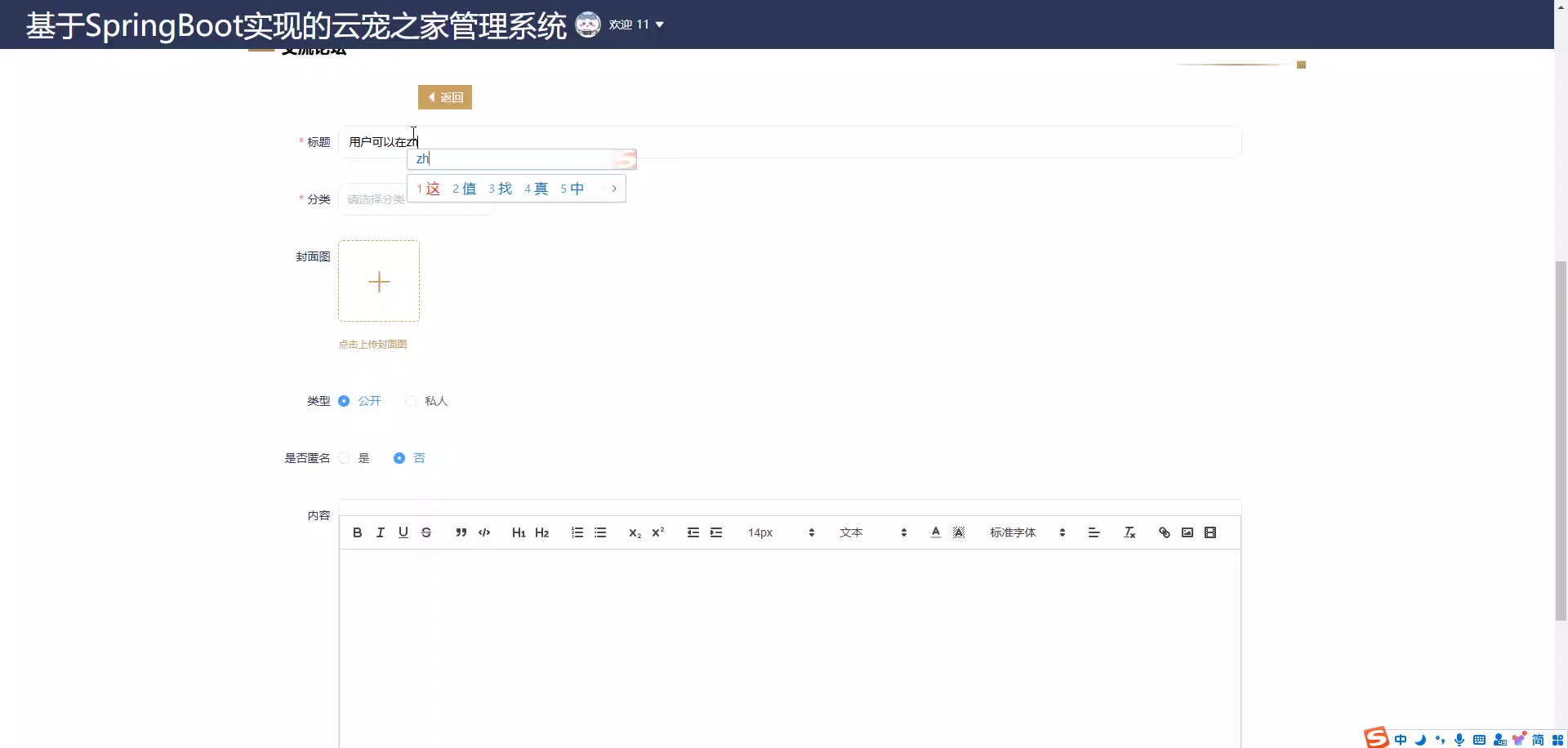Toggle italic formatting in the editor toolbar
Image resolution: width=1568 pixels, height=748 pixels.
(x=380, y=532)
